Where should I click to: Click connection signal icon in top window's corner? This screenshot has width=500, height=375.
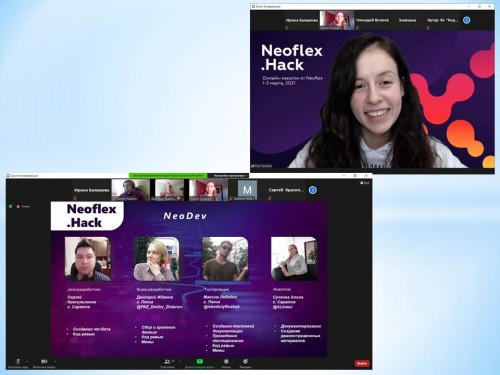[253, 166]
